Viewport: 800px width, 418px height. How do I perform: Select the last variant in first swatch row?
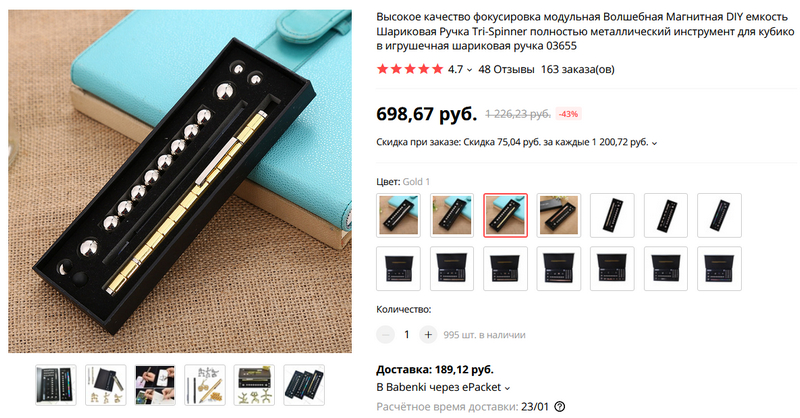point(719,215)
